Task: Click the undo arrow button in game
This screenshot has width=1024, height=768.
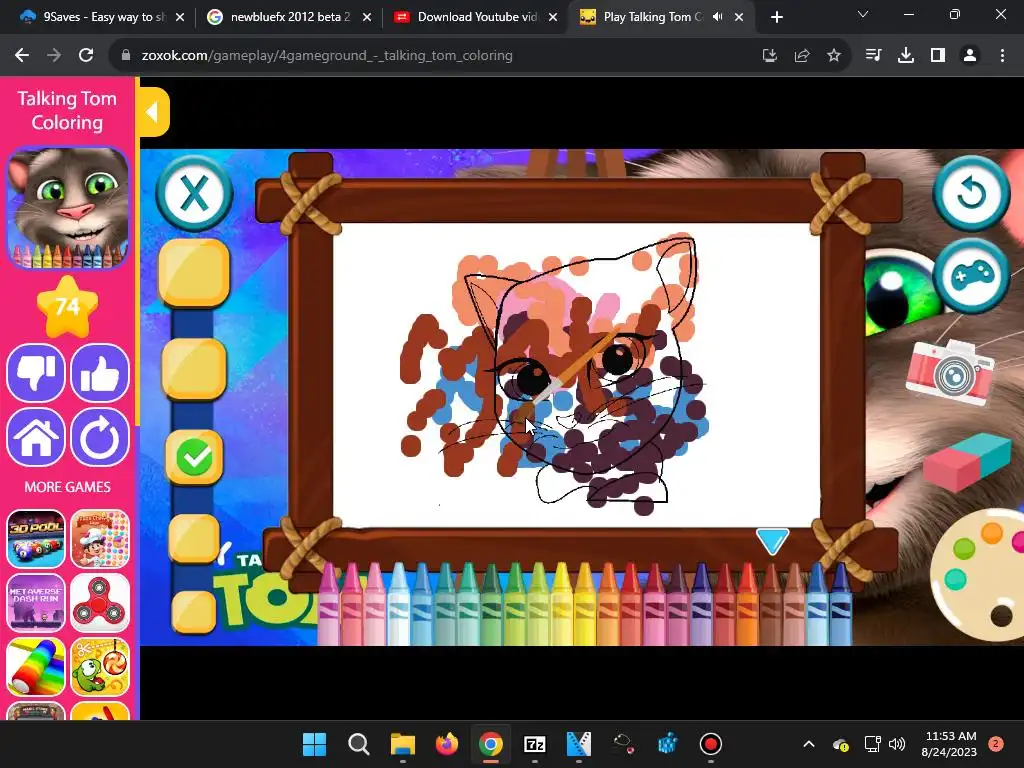Action: (x=971, y=193)
